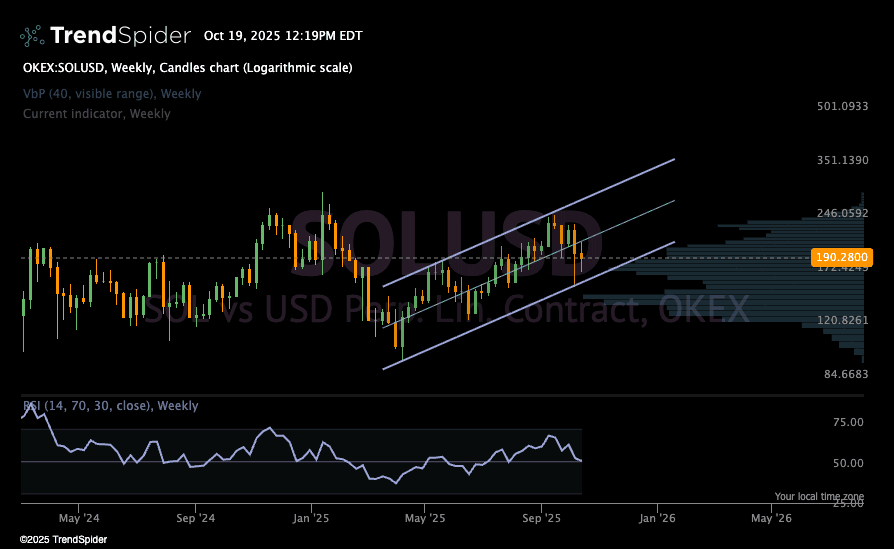The height and width of the screenshot is (549, 894).
Task: Click the Oct 19, 2025 timestamp
Action: [x=283, y=36]
